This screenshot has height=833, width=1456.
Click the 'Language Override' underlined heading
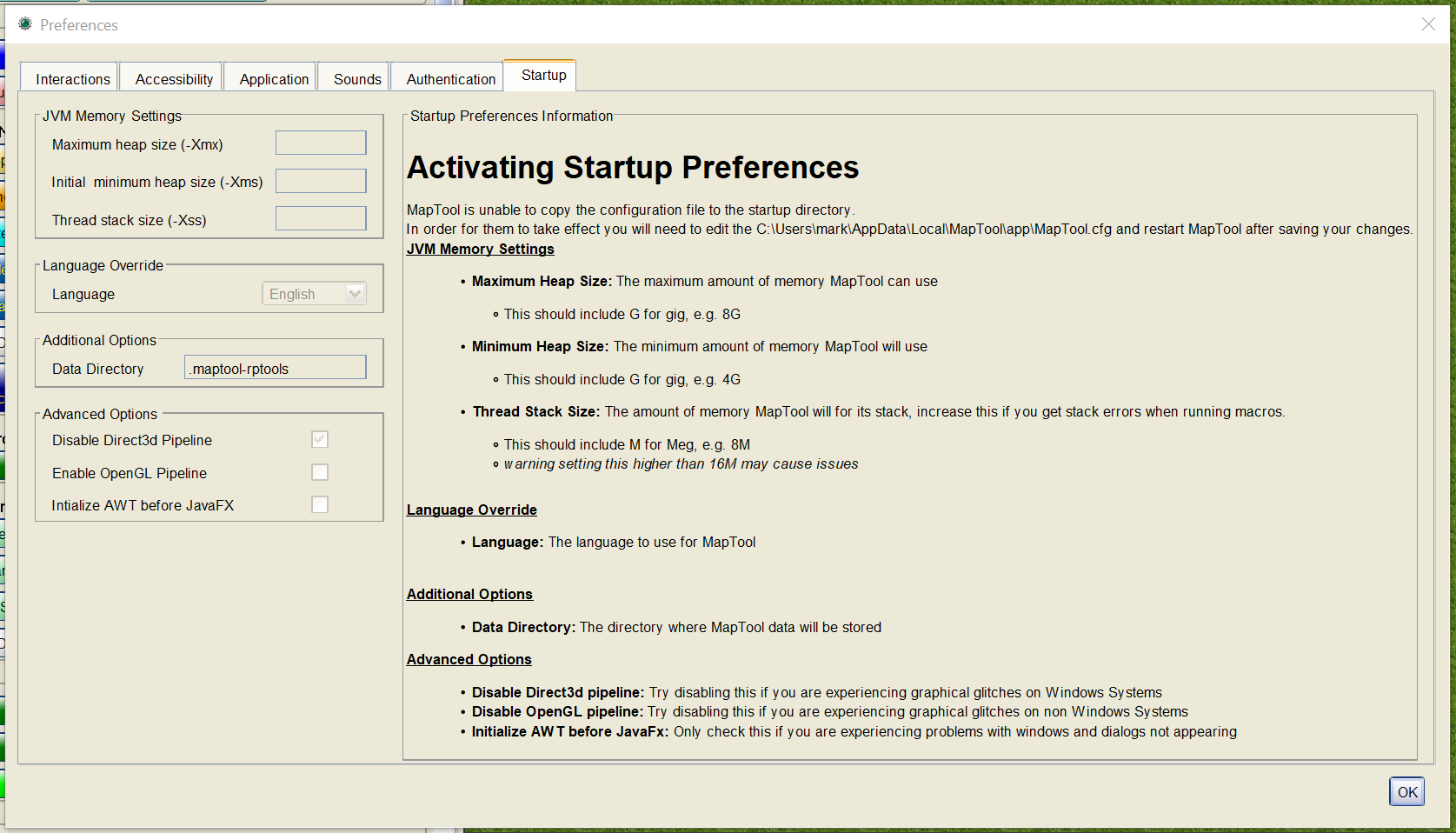[472, 510]
